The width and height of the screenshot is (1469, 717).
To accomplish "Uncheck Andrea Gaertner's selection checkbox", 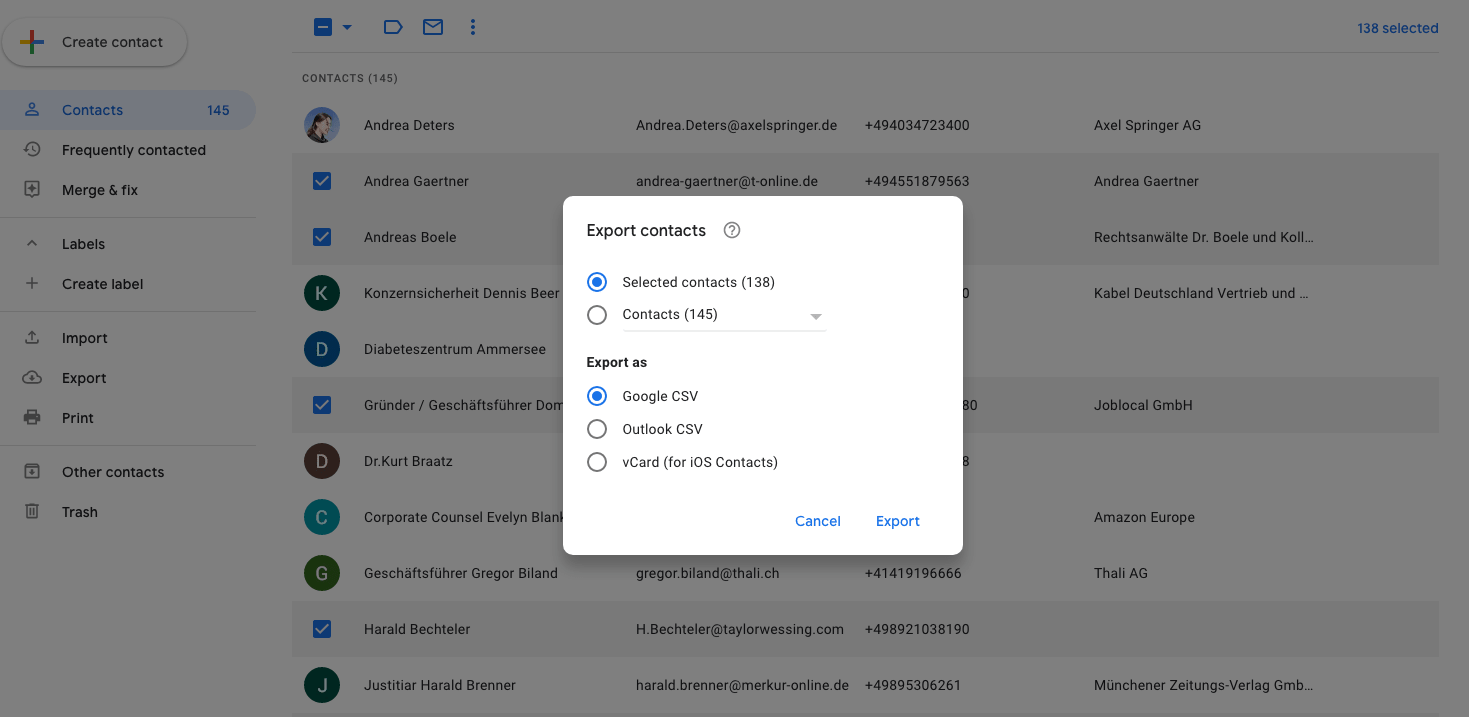I will pyautogui.click(x=321, y=181).
